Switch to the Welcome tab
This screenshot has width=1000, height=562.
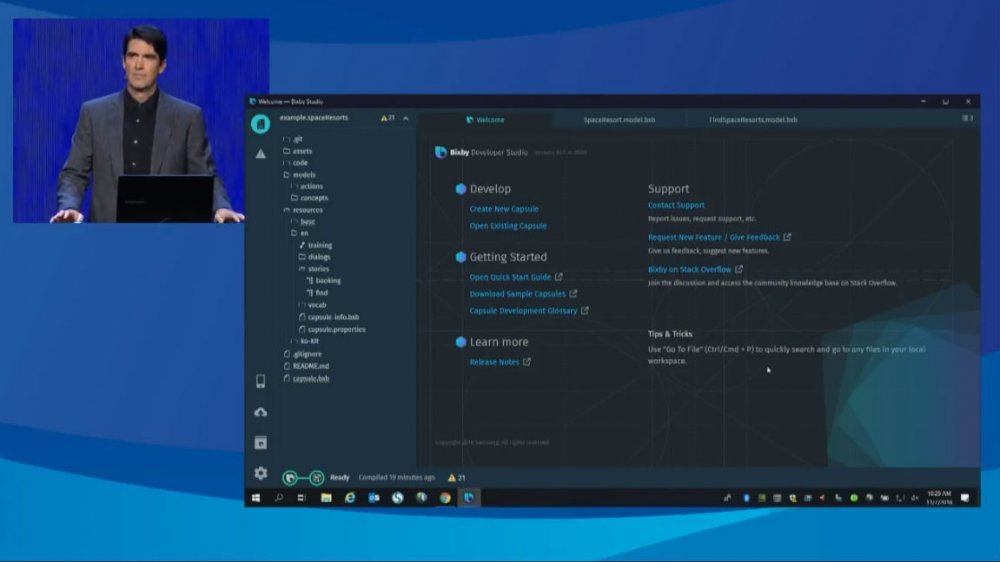click(485, 119)
